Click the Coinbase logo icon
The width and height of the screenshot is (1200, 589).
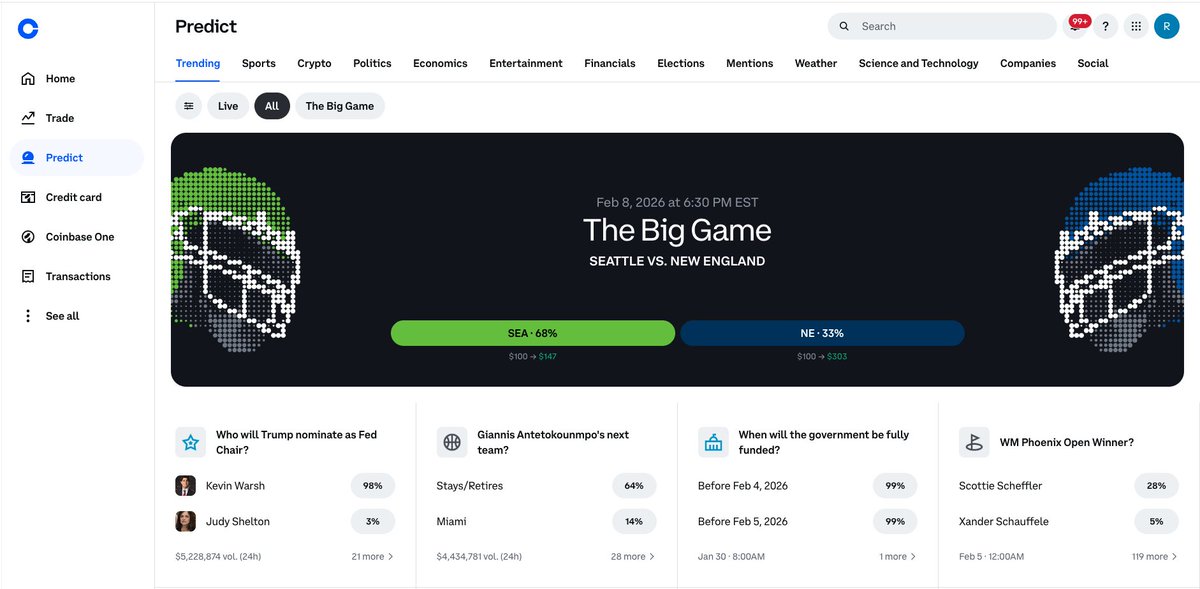coord(28,29)
